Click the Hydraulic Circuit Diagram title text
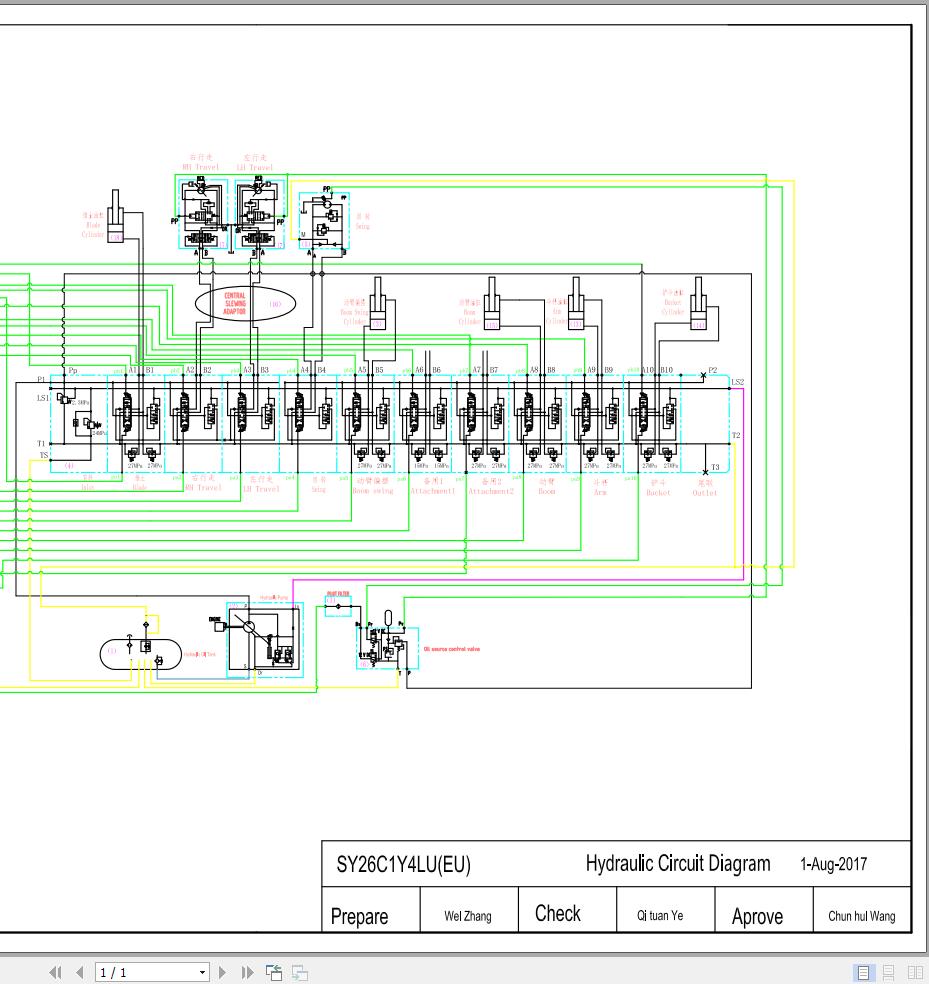This screenshot has height=984, width=929. point(678,864)
